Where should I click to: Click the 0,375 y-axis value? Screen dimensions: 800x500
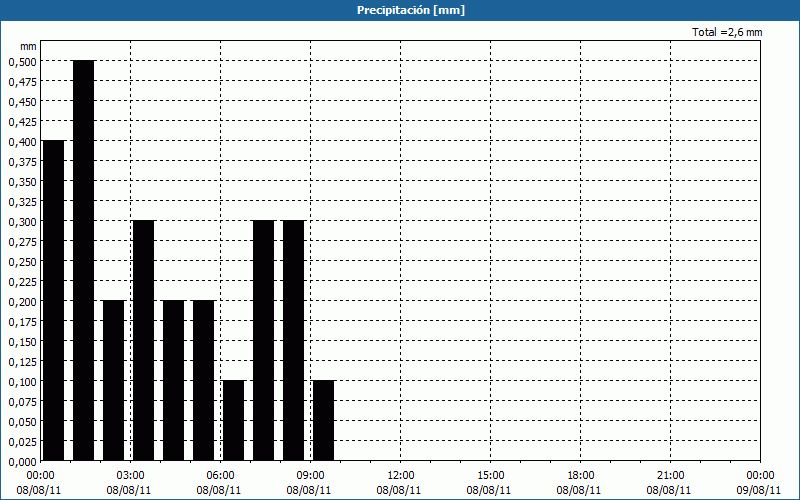click(23, 162)
